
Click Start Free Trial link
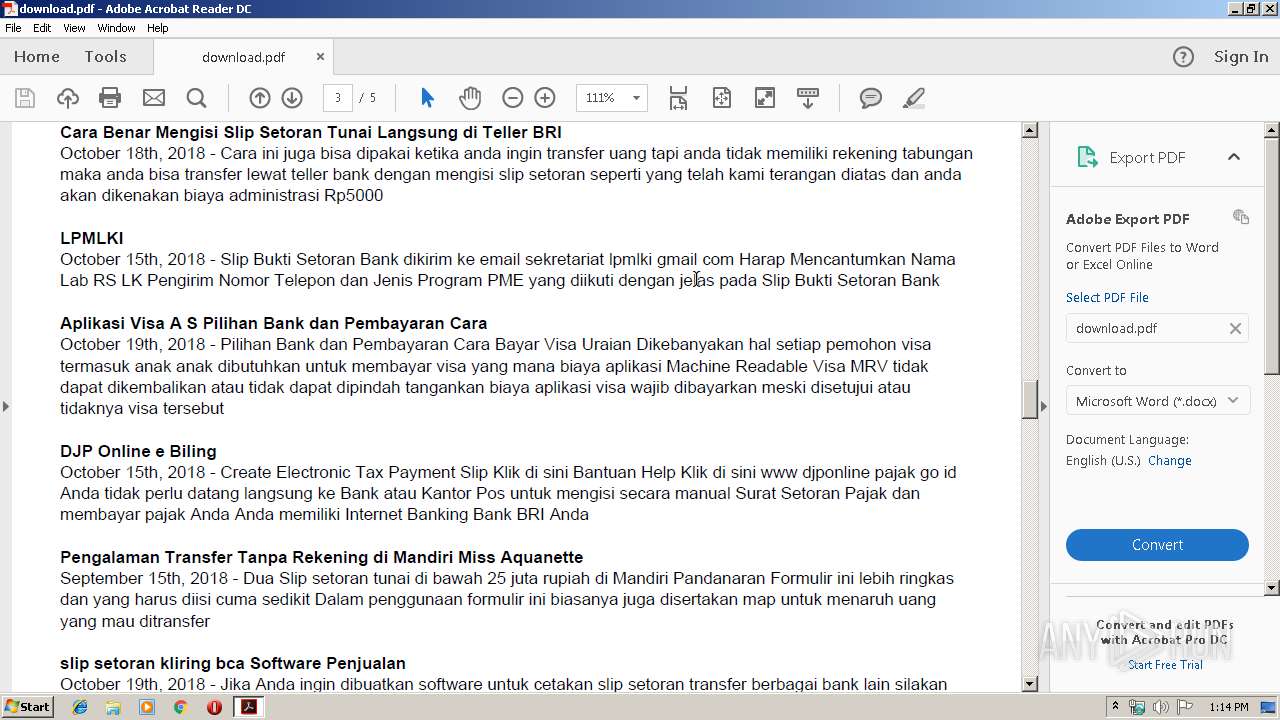1165,665
